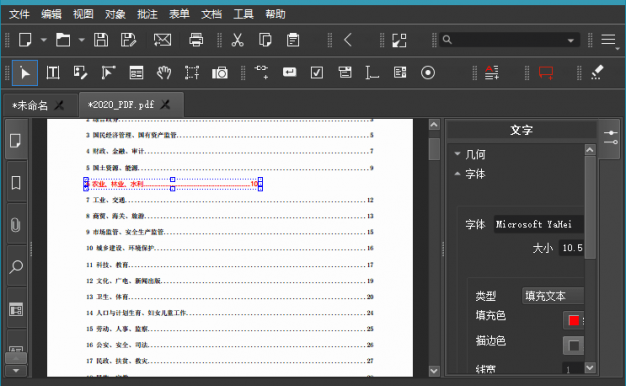Select the radio button form tool
The image size is (626, 386).
(x=428, y=73)
